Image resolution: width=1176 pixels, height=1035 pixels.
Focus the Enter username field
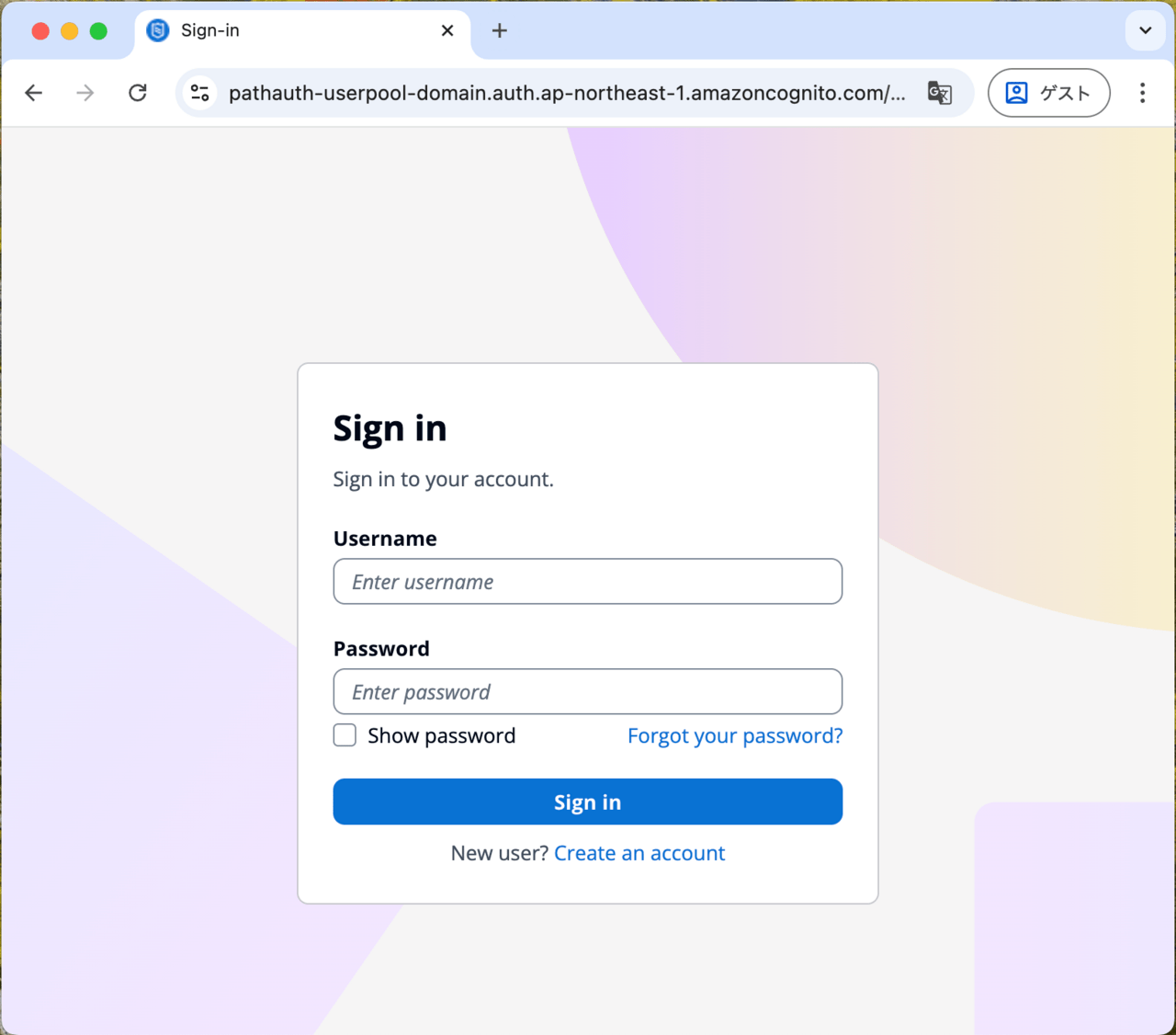point(588,581)
